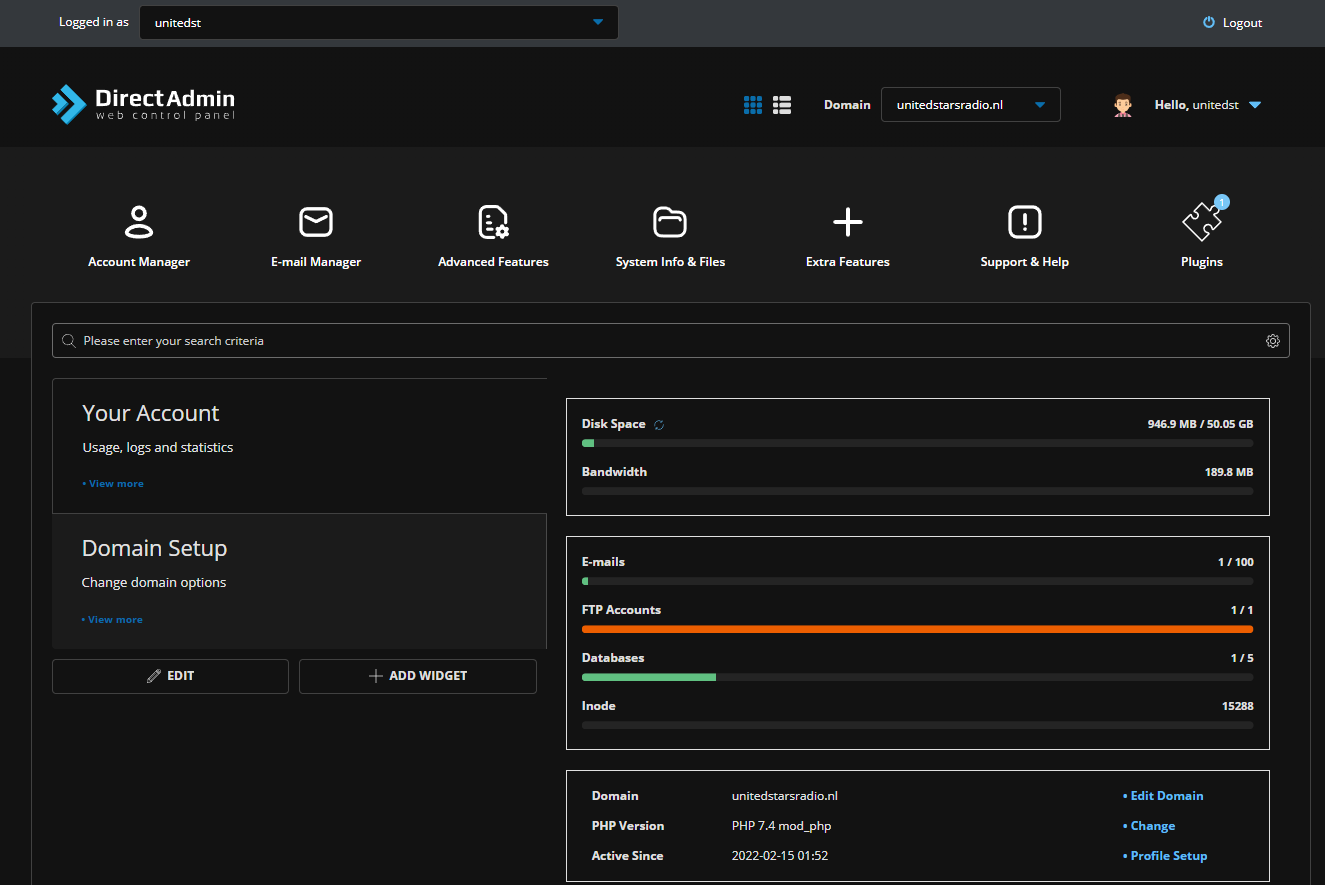Open the Plugins puzzle piece icon
Viewport: 1325px width, 885px height.
[1201, 222]
